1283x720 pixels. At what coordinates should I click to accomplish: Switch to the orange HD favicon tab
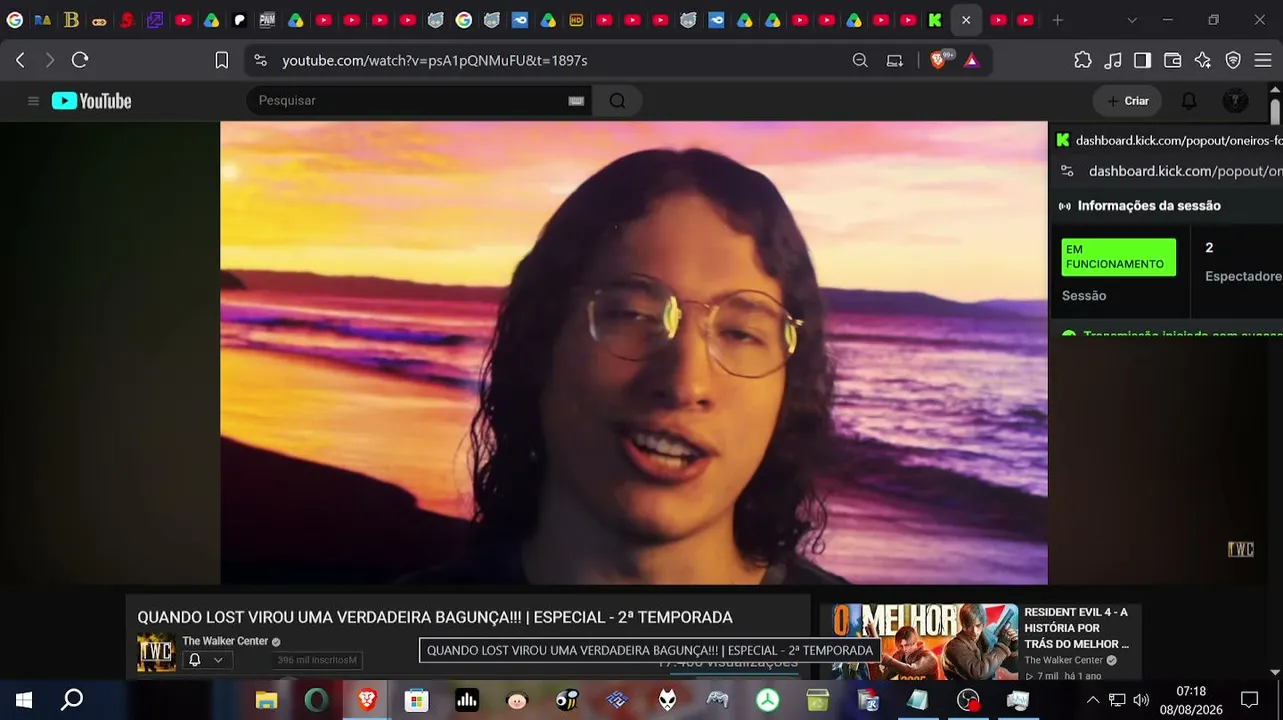click(x=576, y=20)
